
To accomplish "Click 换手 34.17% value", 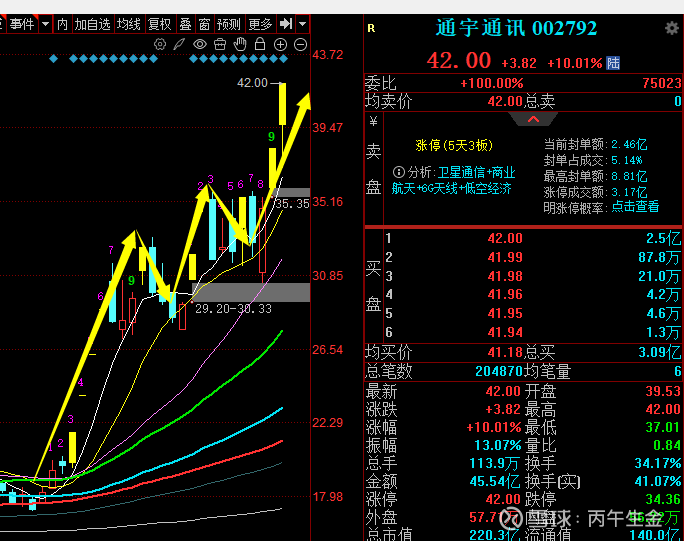I will coord(658,463).
